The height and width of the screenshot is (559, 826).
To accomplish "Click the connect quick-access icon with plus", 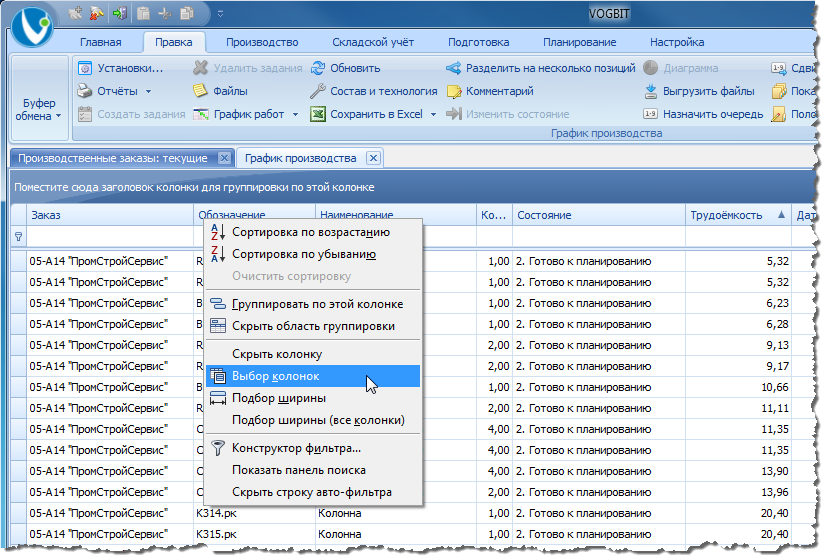I will point(75,13).
